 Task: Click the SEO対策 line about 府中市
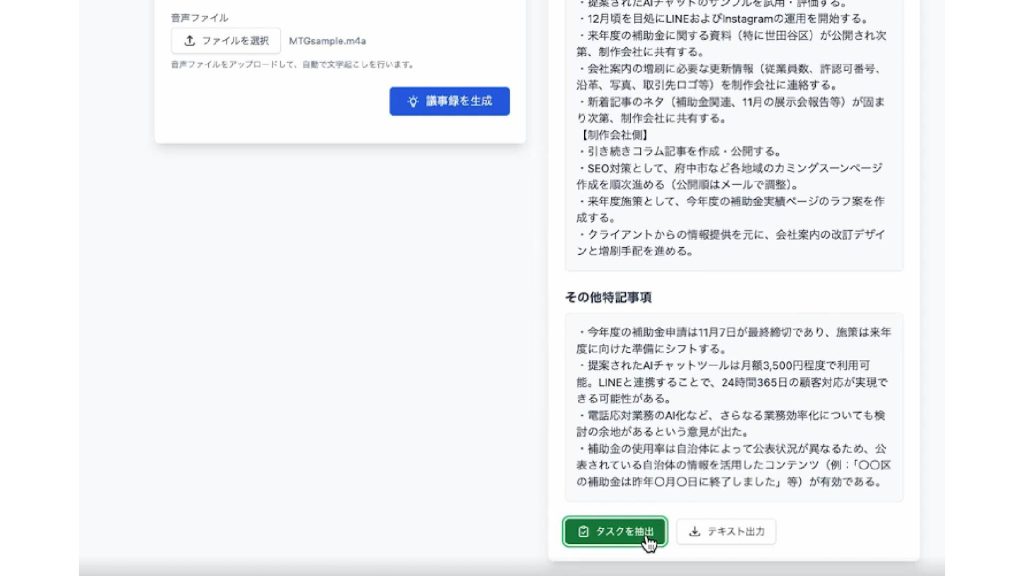pos(730,168)
